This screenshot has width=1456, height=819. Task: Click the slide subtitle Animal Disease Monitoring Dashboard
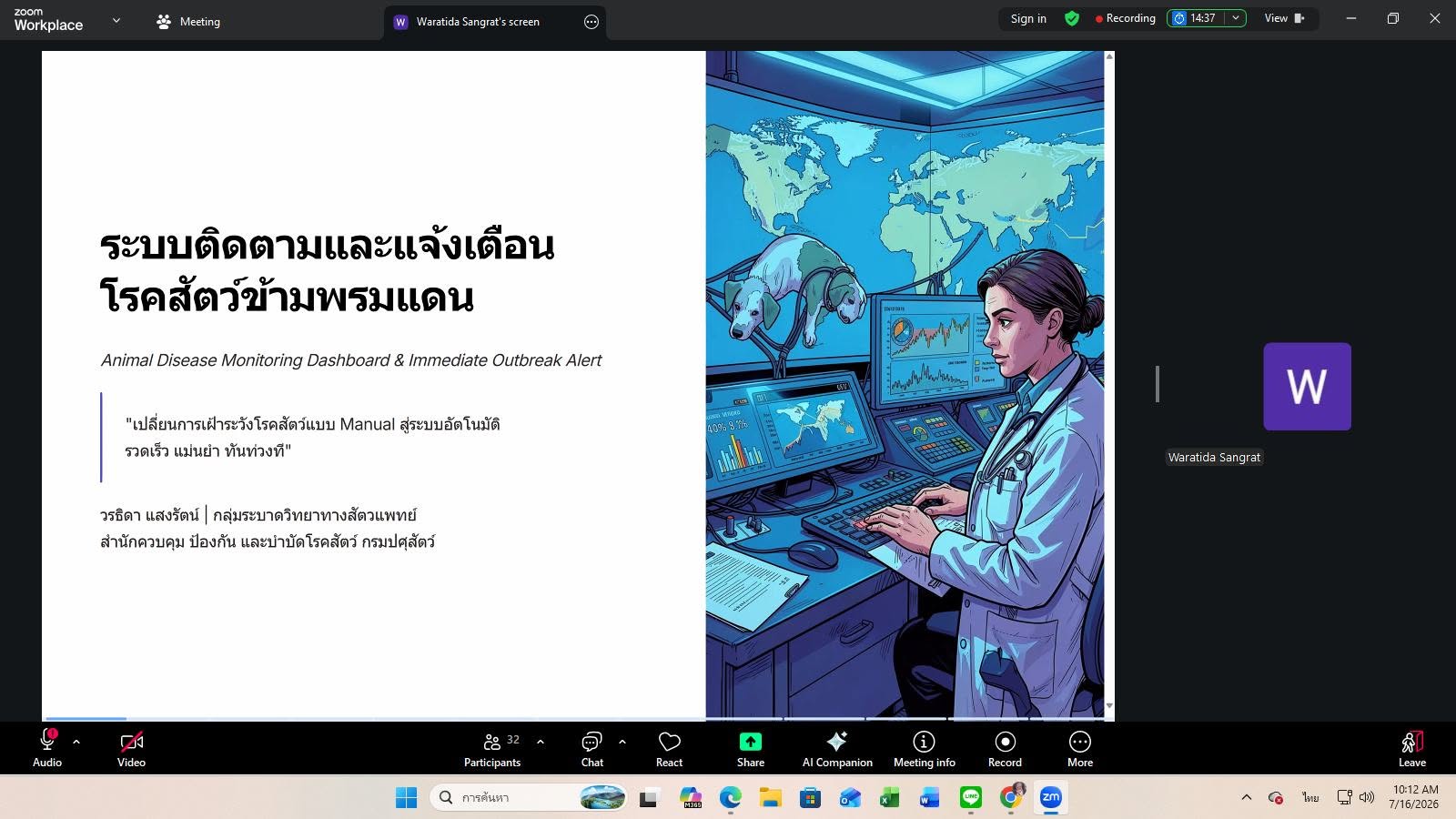coord(351,360)
